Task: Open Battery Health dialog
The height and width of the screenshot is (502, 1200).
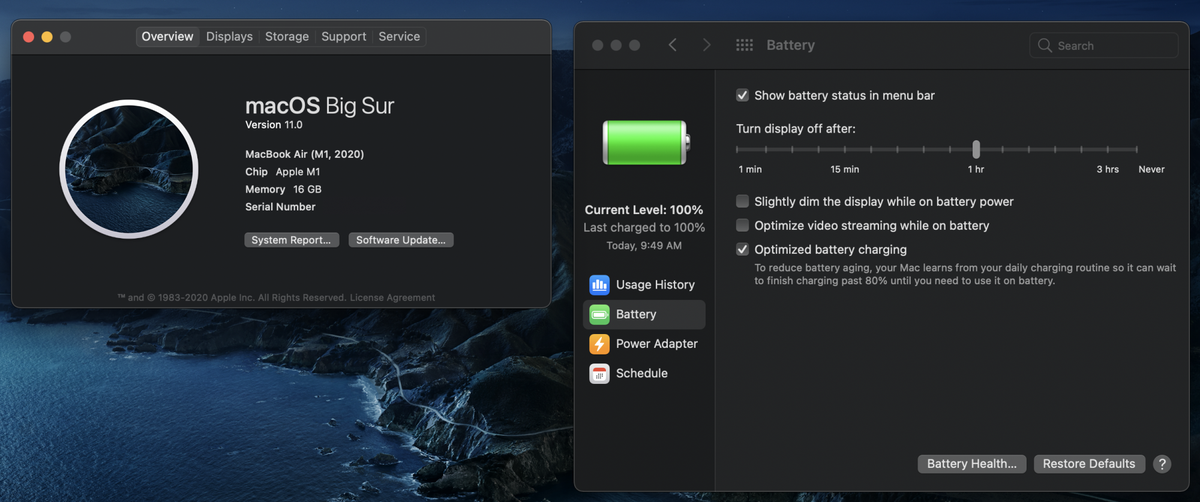Action: pos(972,464)
